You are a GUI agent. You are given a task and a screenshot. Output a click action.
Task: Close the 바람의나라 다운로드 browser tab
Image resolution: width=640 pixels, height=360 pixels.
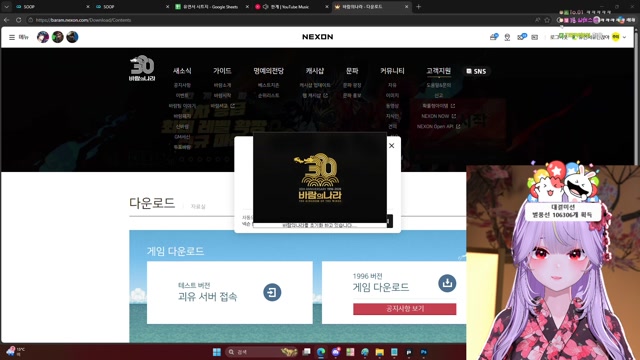pos(407,7)
